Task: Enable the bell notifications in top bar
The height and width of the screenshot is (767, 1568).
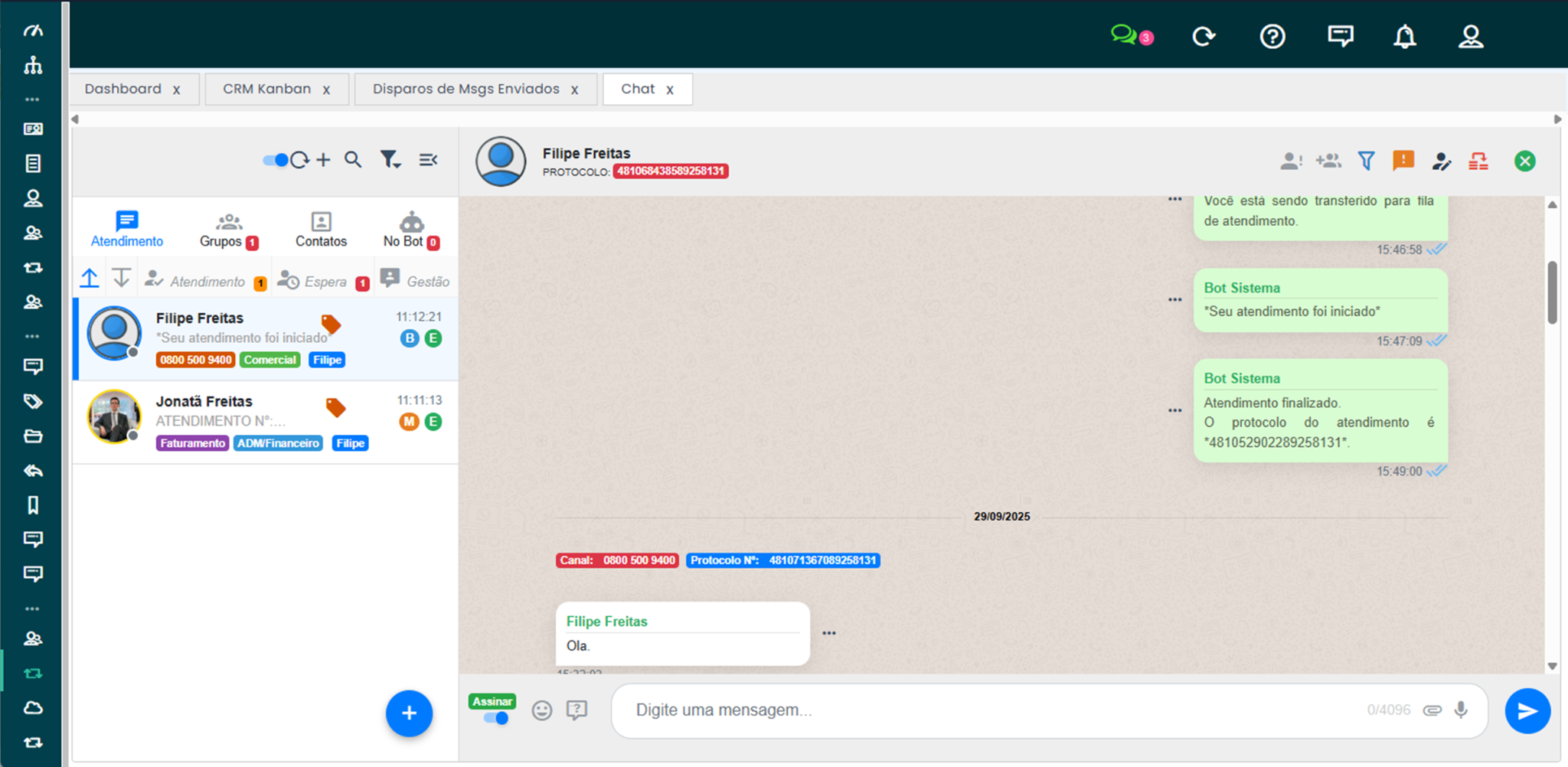Action: pos(1405,36)
